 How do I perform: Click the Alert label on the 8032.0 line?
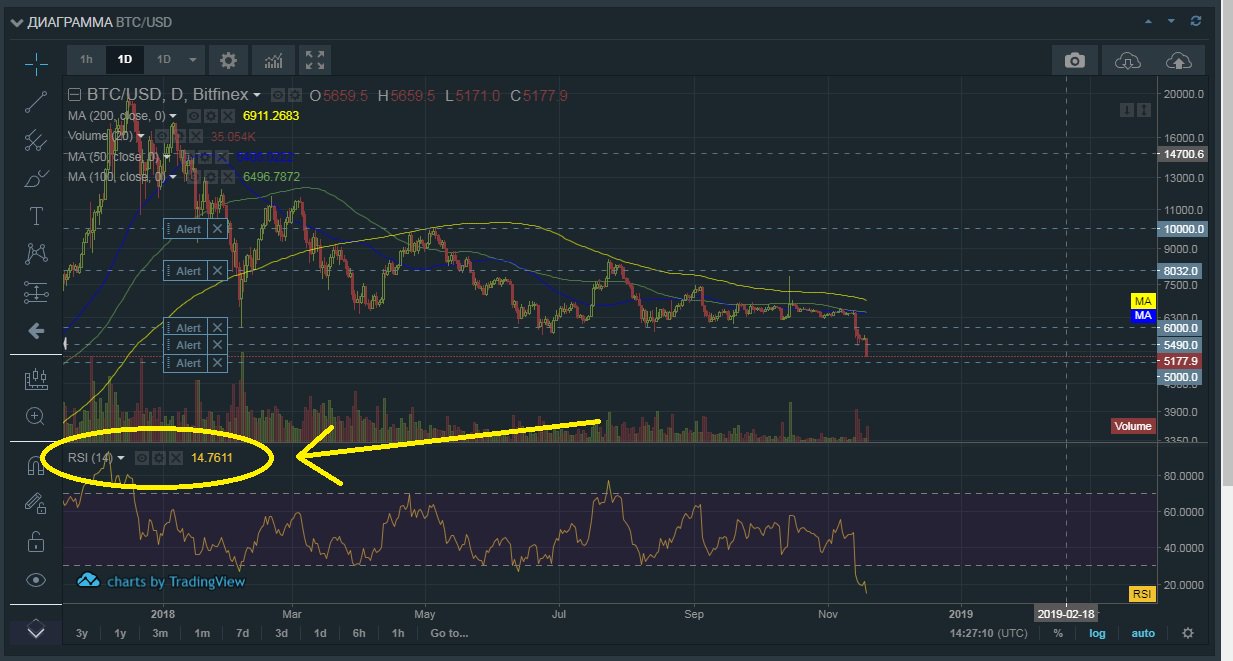[x=188, y=271]
